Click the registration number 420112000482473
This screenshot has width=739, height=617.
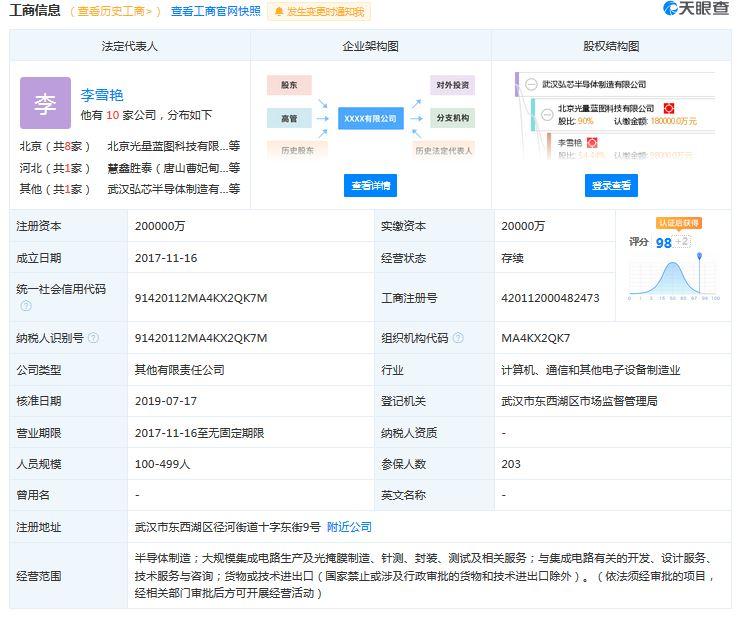(550, 298)
